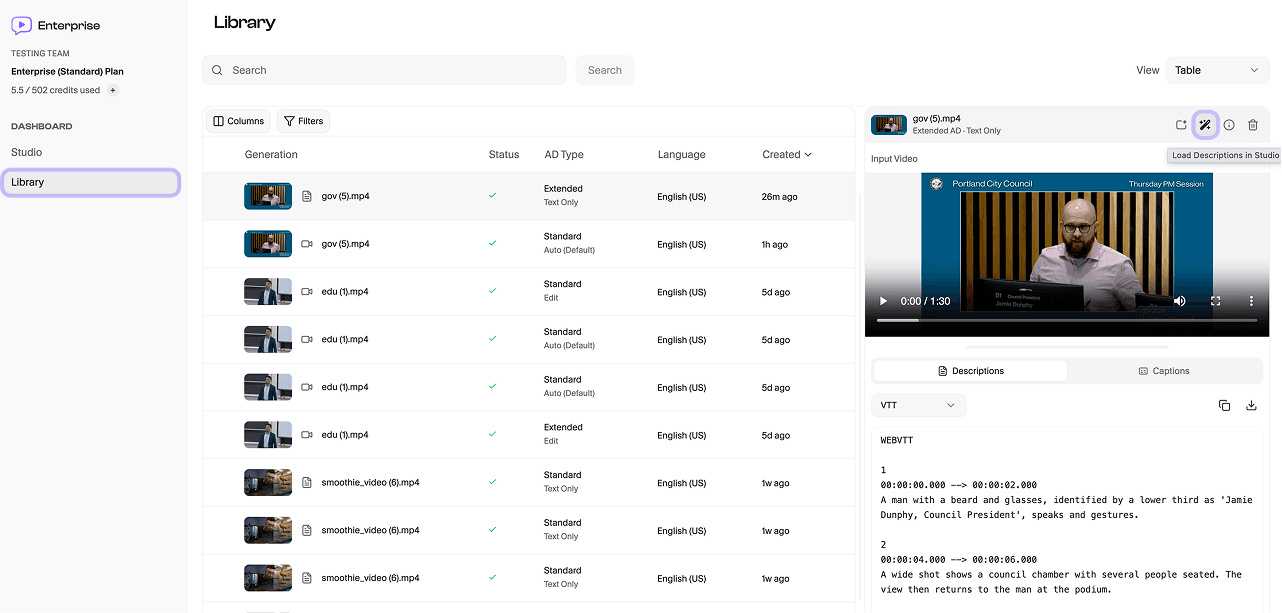Open Studio from the Dashboard sidebar
Viewport: 1282px width, 613px height.
[x=26, y=152]
